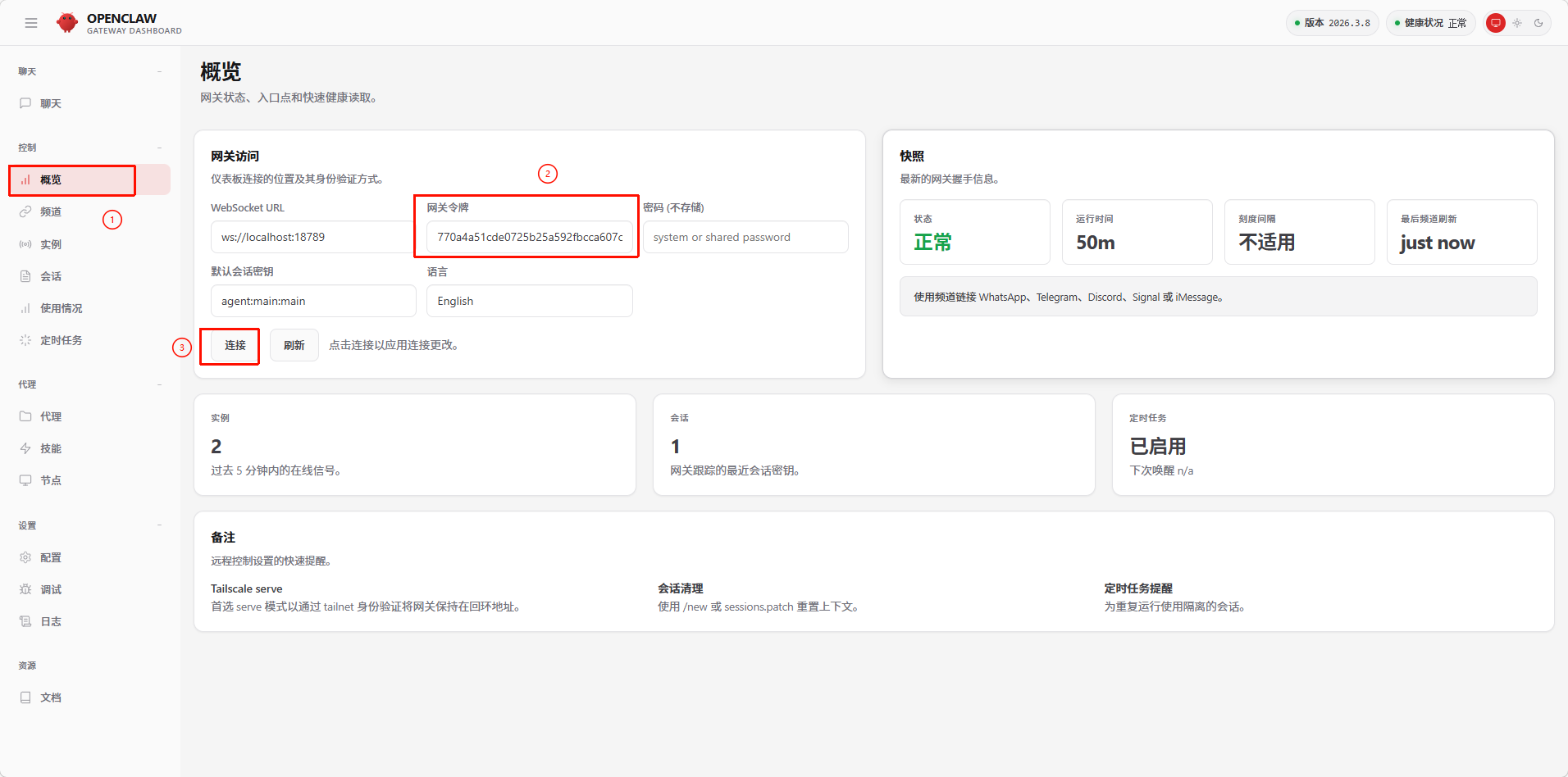Viewport: 1568px width, 777px height.
Task: Collapse the 设置 sidebar section
Action: pos(160,525)
